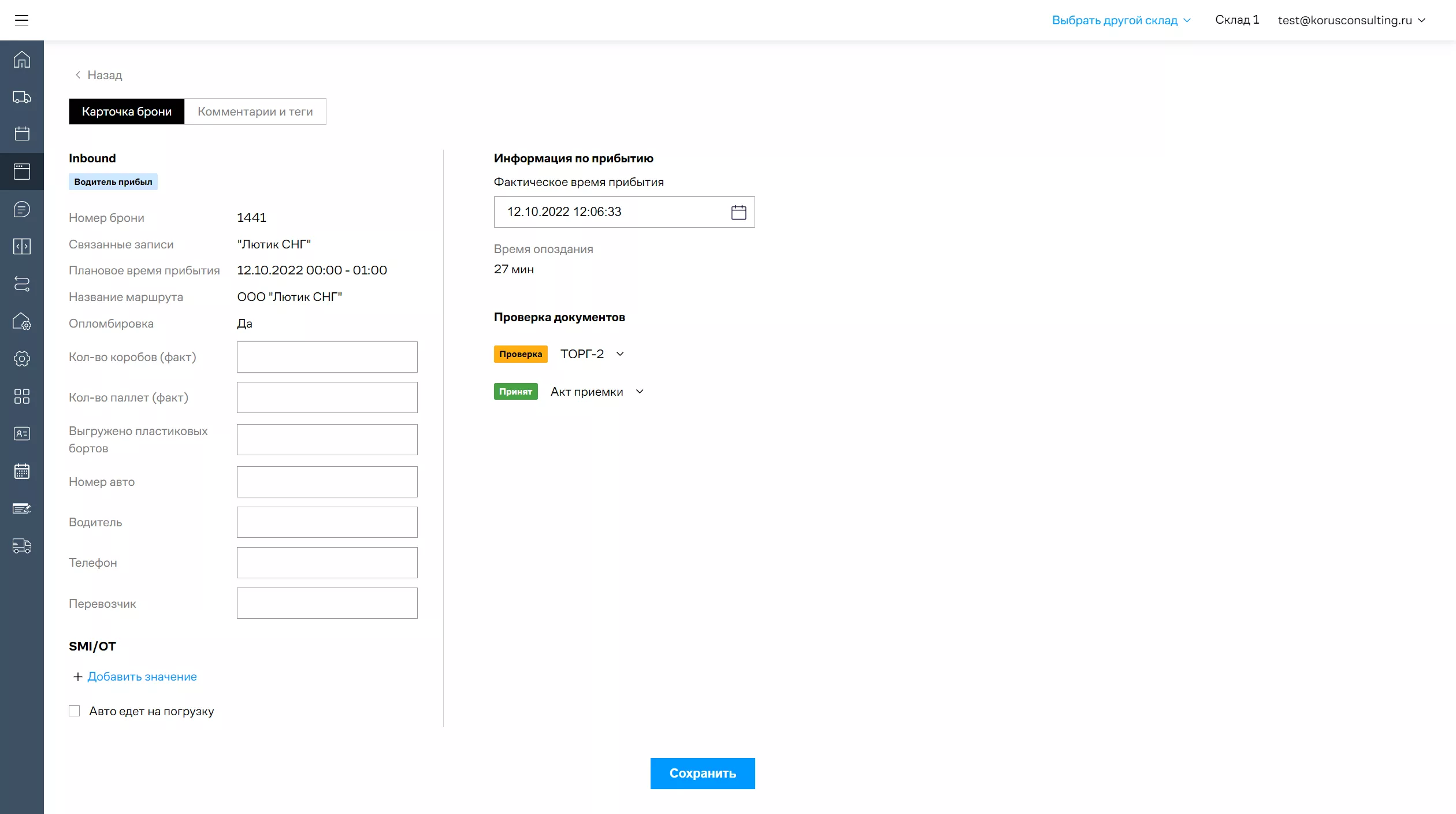The height and width of the screenshot is (814, 1456).
Task: Click the four-squares grid sidebar icon
Action: (22, 396)
